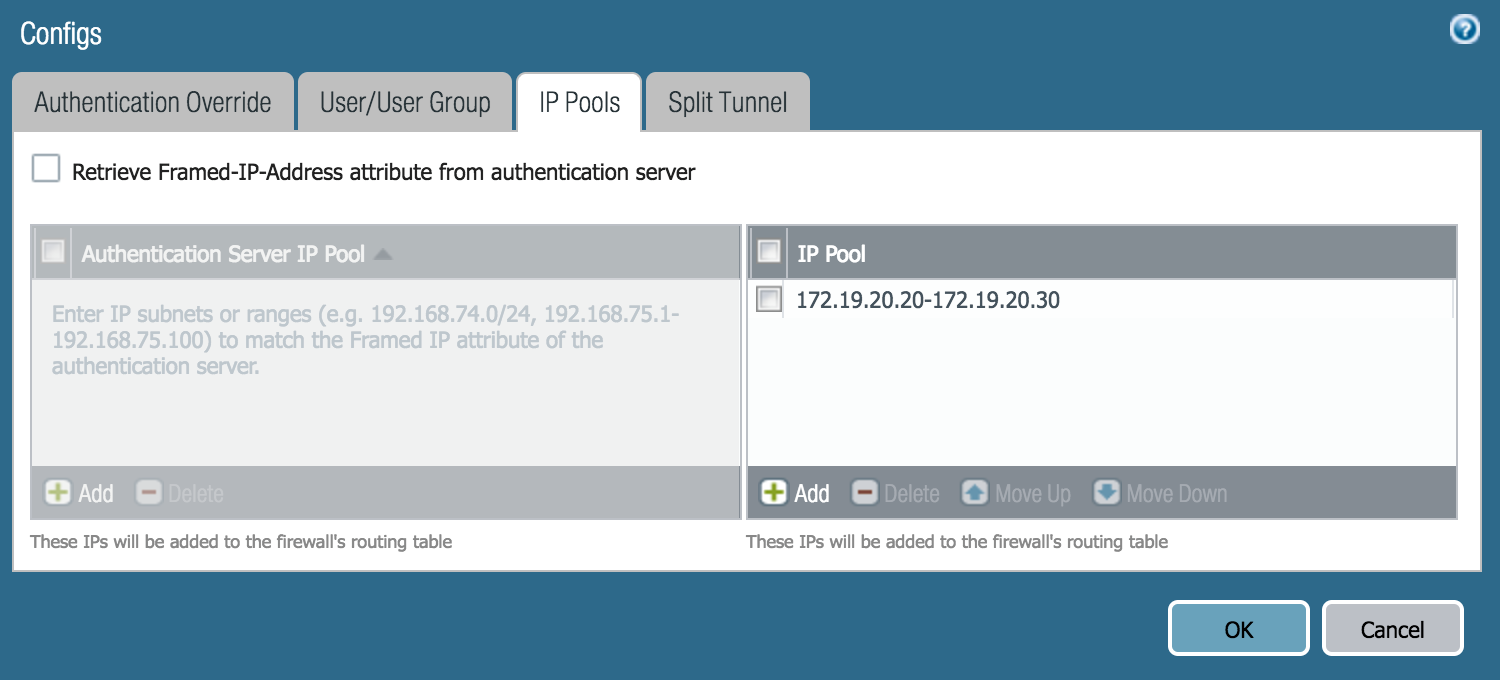Screen dimensions: 1500x680
Task: Switch to the Authentication Override tab
Action: tap(153, 103)
